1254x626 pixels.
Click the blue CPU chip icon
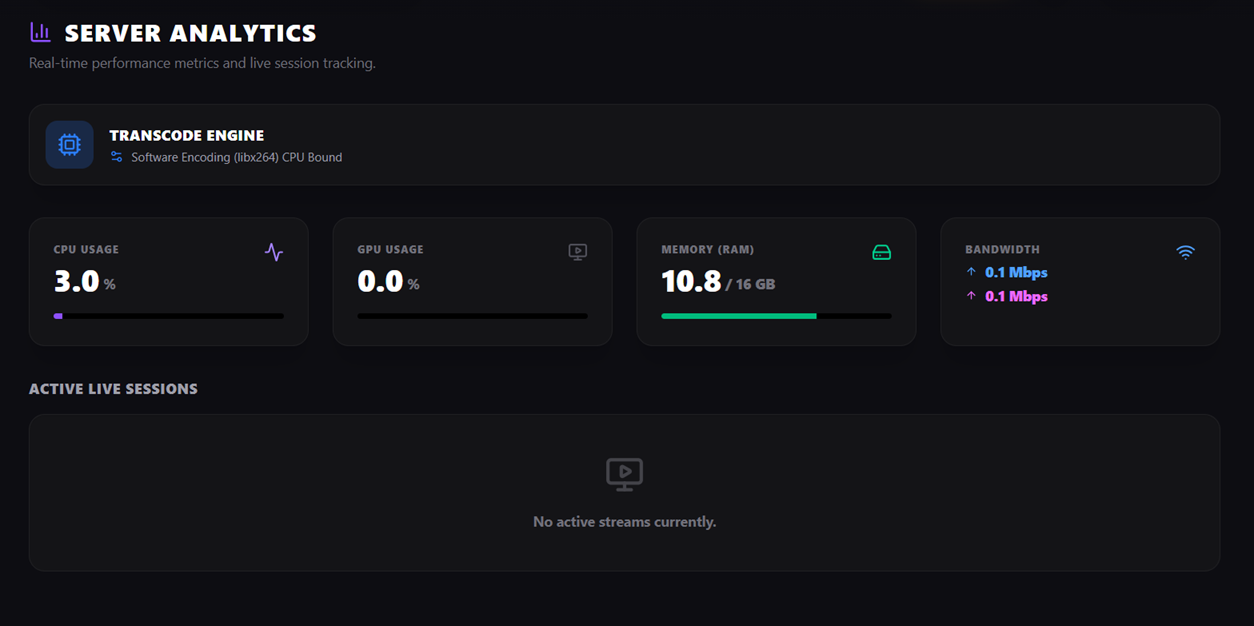pyautogui.click(x=69, y=145)
